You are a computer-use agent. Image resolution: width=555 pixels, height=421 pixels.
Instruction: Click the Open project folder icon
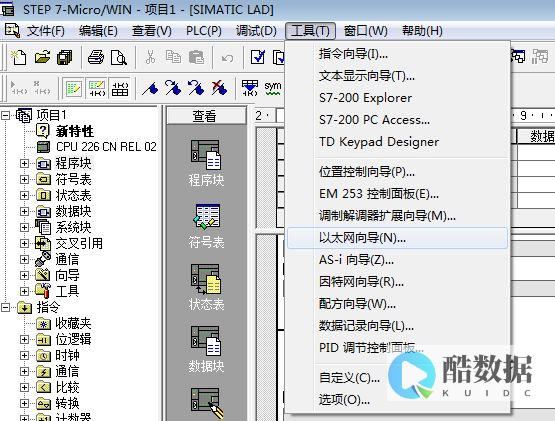pyautogui.click(x=42, y=57)
